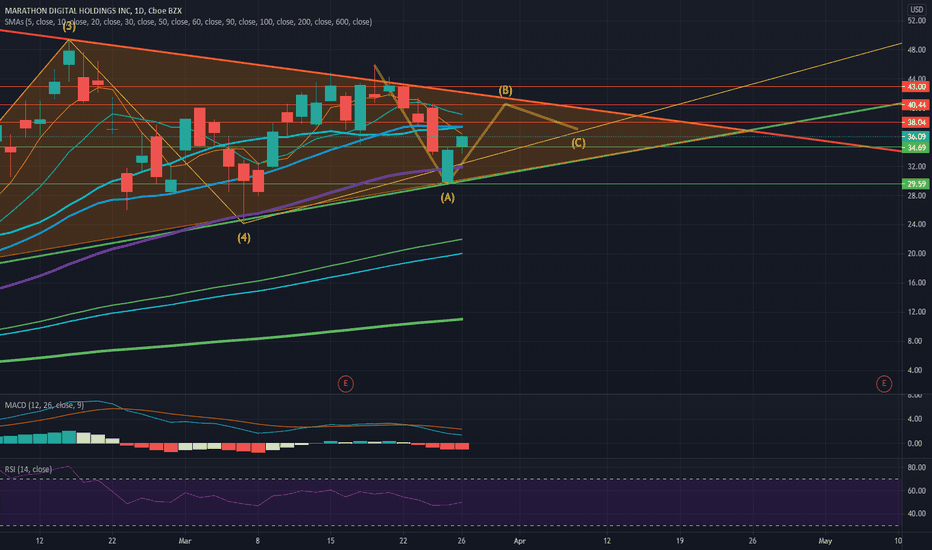Screen dimensions: 932x550
Task: Click the 24.00 tick on price axis
Action: pyautogui.click(x=917, y=225)
